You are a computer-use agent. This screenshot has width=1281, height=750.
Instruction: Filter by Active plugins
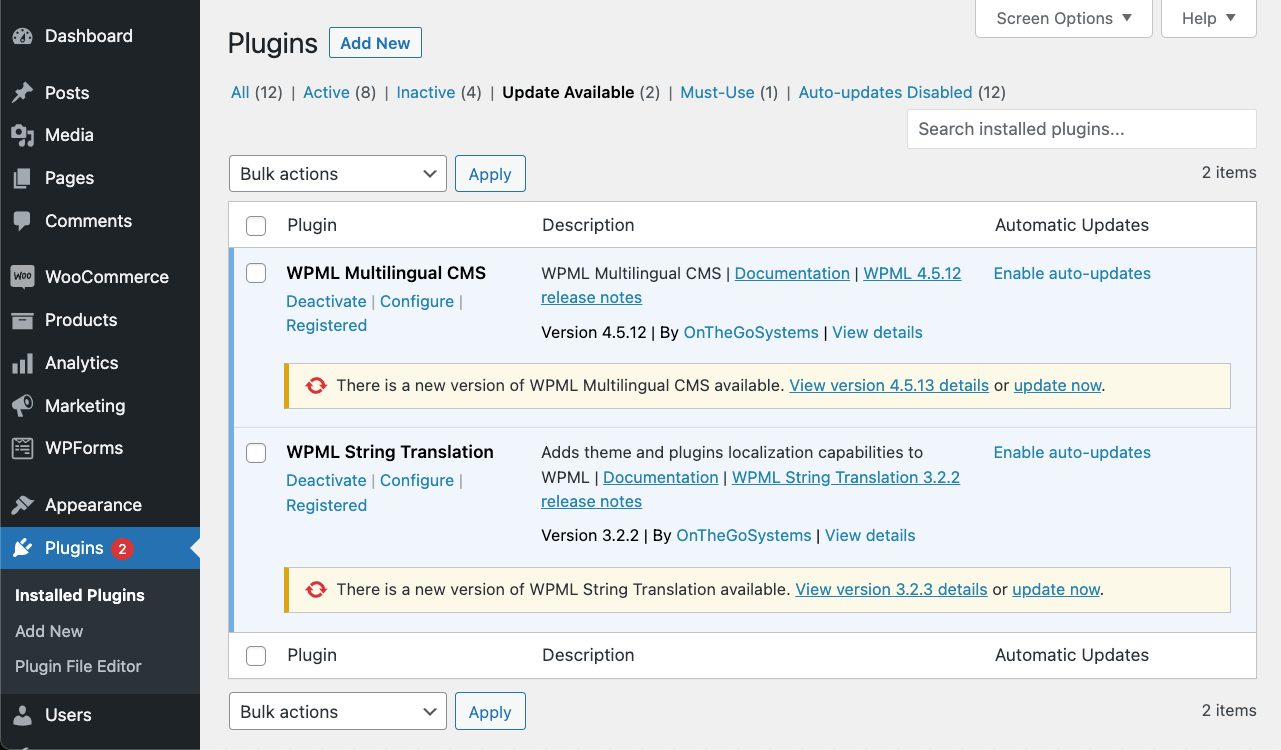[x=326, y=92]
